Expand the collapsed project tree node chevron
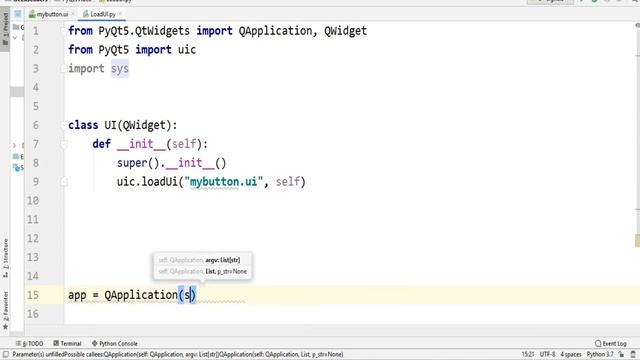The image size is (640, 360). pos(15,145)
